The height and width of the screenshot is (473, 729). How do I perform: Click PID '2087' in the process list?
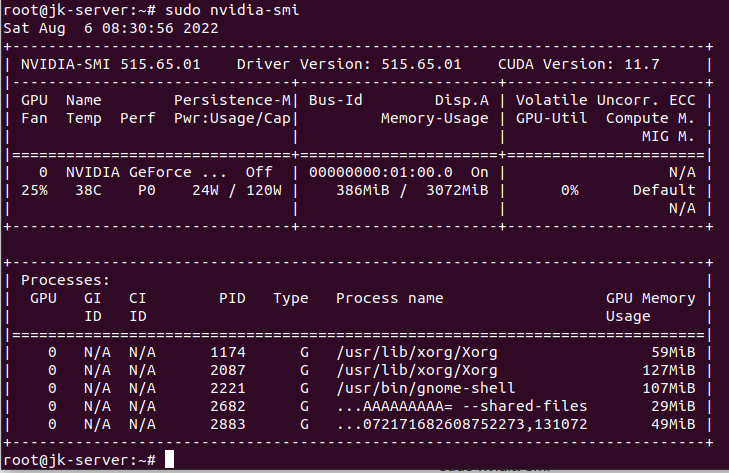pos(228,370)
